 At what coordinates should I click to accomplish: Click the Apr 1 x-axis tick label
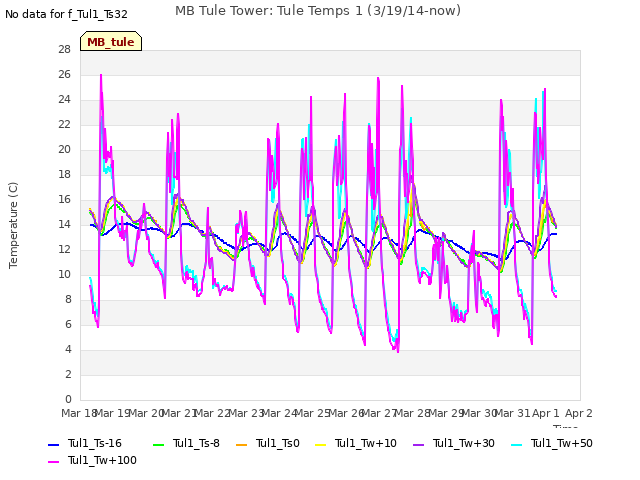coord(546,413)
